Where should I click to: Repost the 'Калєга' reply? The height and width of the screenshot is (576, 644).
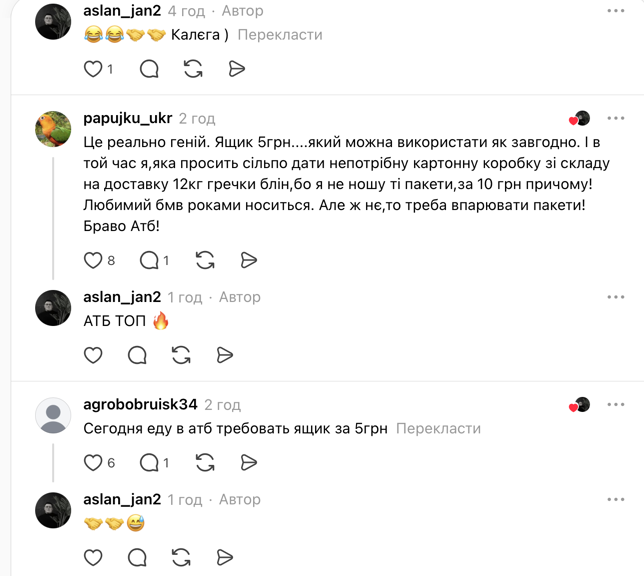(x=193, y=69)
